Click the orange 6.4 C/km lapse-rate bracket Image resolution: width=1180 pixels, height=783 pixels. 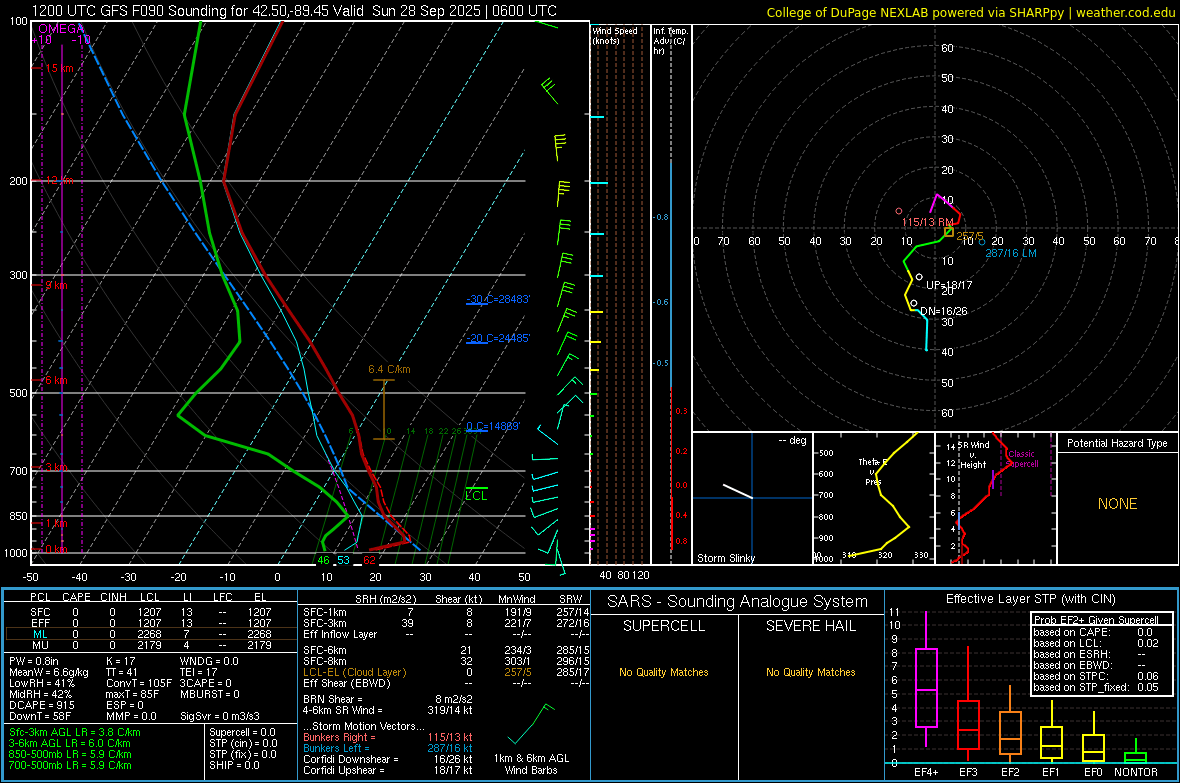tap(384, 409)
